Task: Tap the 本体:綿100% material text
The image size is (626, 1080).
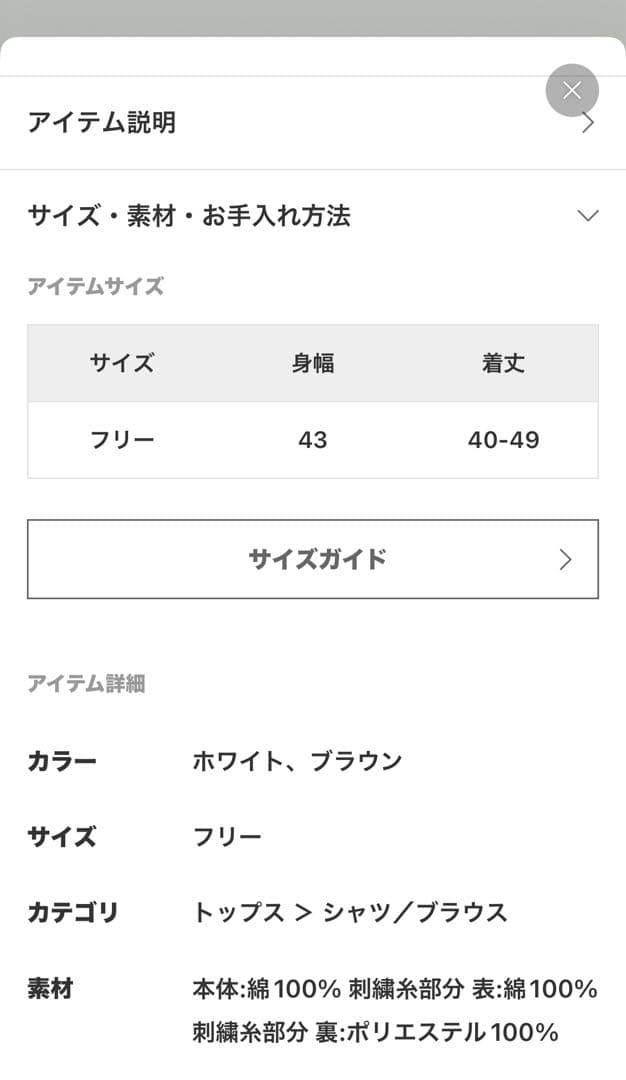Action: [267, 989]
